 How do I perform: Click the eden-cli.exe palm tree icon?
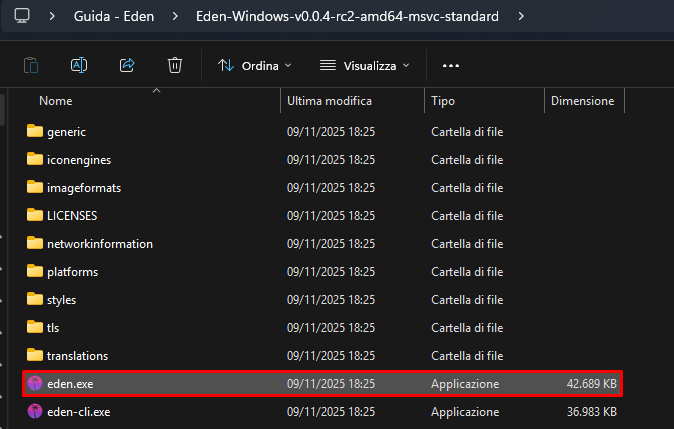point(35,411)
